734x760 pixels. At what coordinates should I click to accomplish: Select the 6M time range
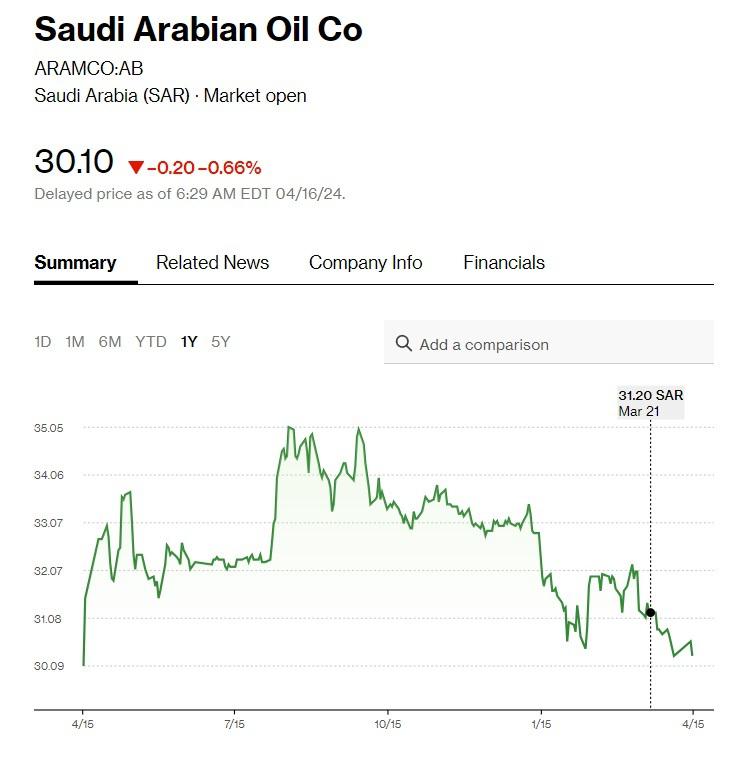pos(110,342)
